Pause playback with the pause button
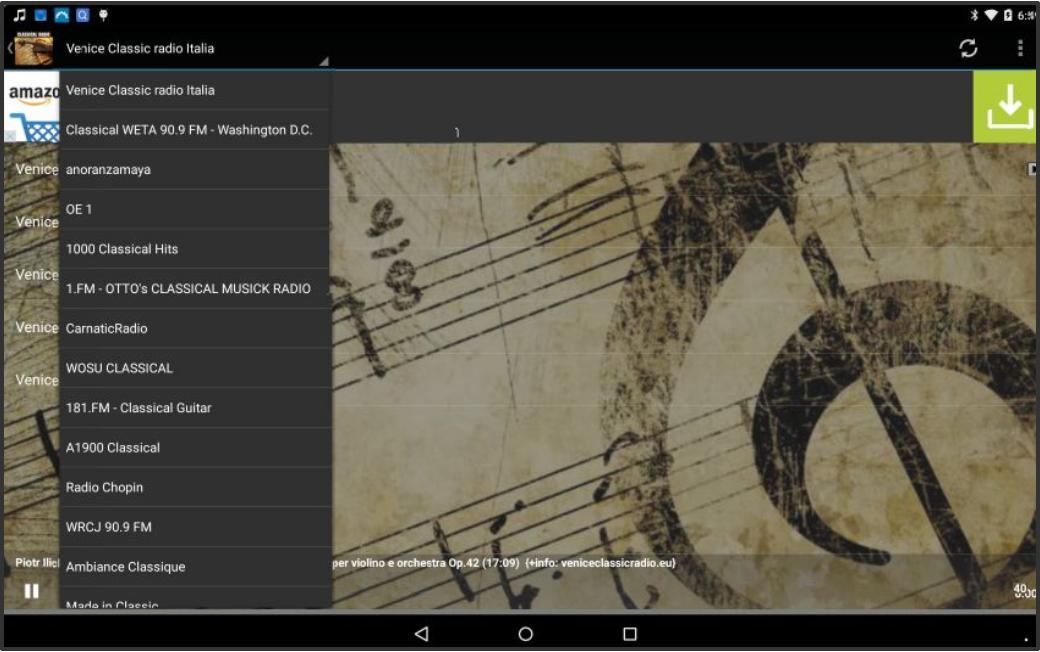Image resolution: width=1040 pixels, height=652 pixels. pos(31,590)
